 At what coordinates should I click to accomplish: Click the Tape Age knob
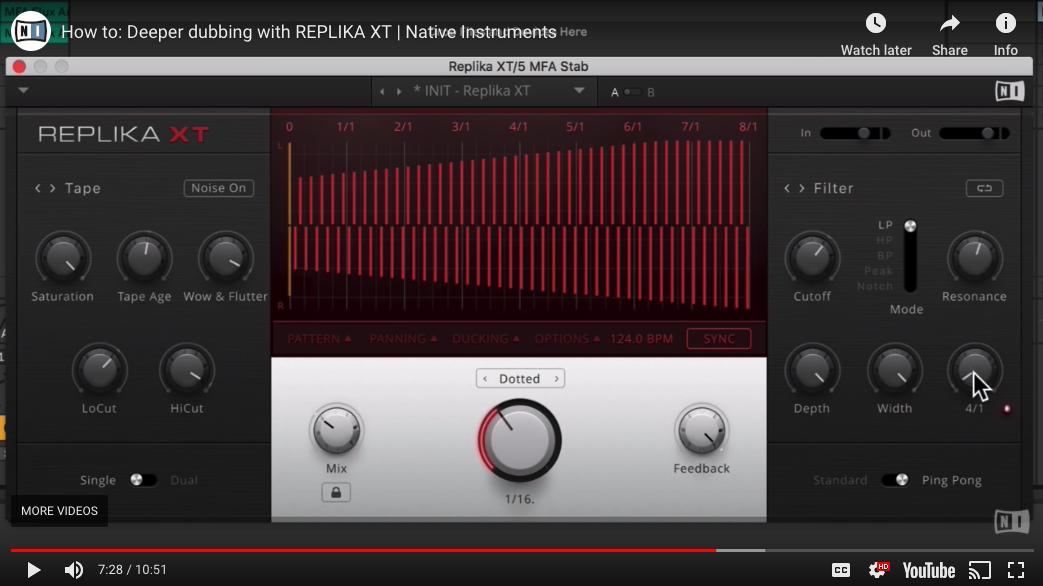144,257
